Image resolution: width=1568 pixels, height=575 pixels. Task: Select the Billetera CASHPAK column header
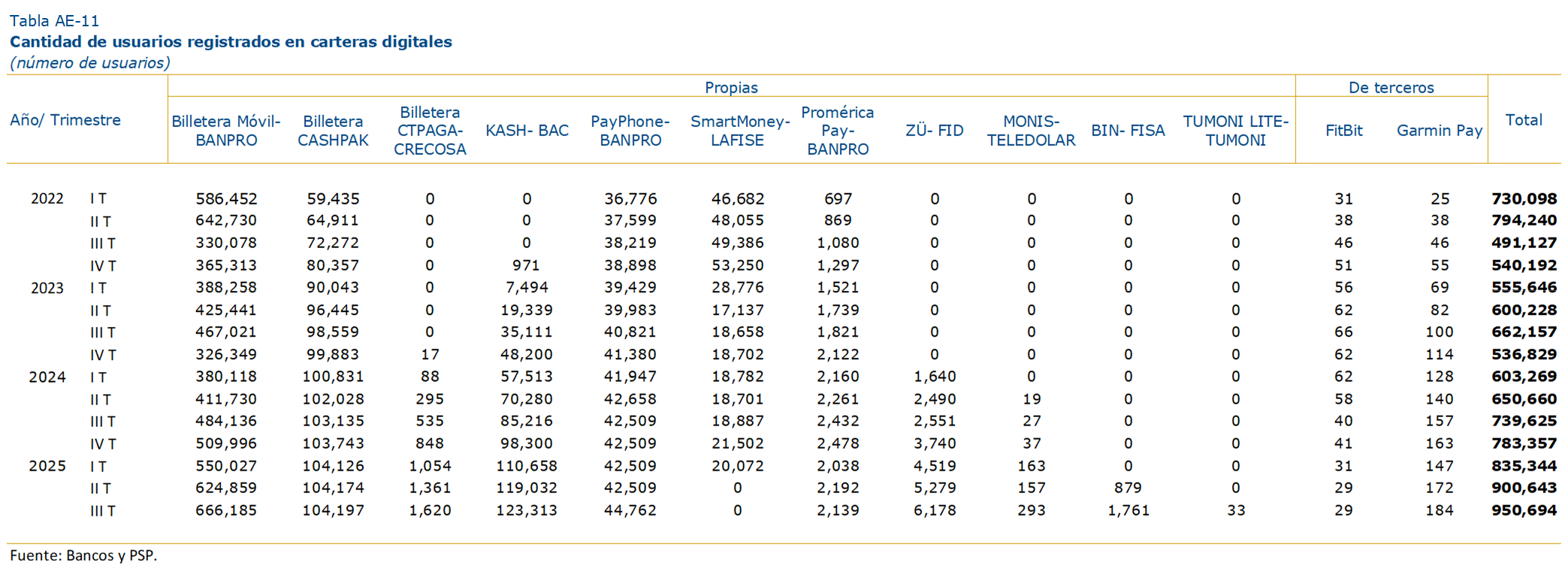pyautogui.click(x=333, y=131)
